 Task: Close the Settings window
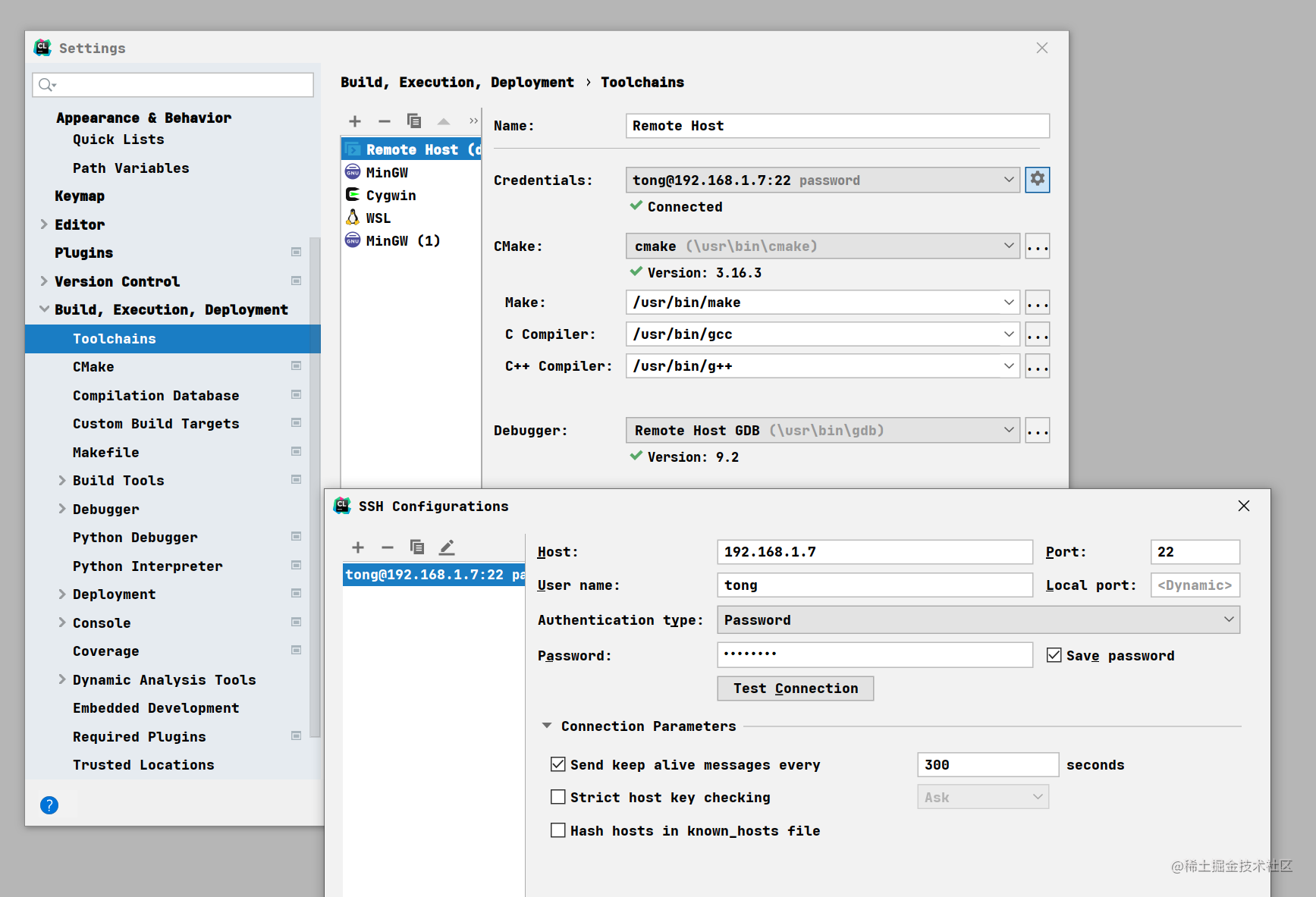click(1042, 48)
